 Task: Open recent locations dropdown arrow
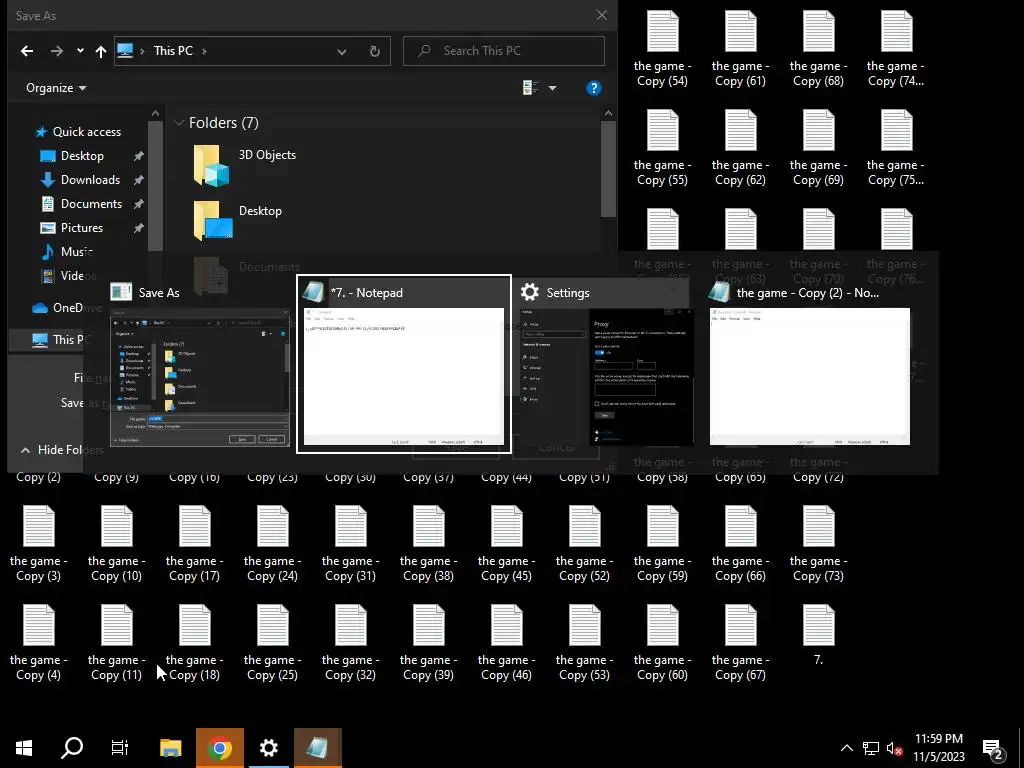click(80, 51)
